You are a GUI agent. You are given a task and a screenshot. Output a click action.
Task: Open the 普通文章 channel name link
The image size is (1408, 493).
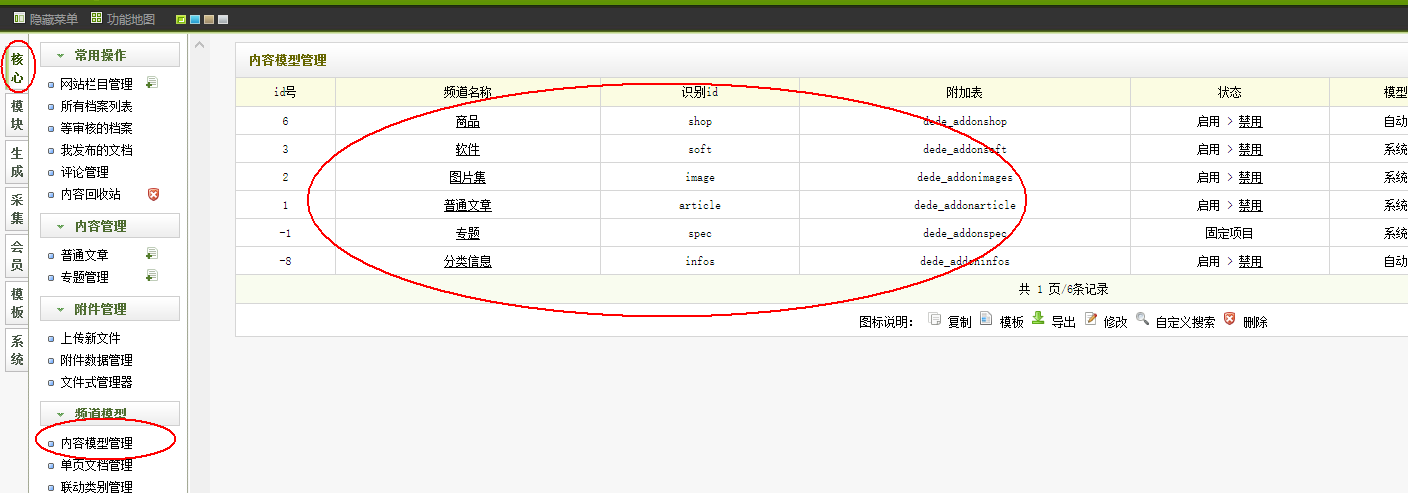point(467,206)
